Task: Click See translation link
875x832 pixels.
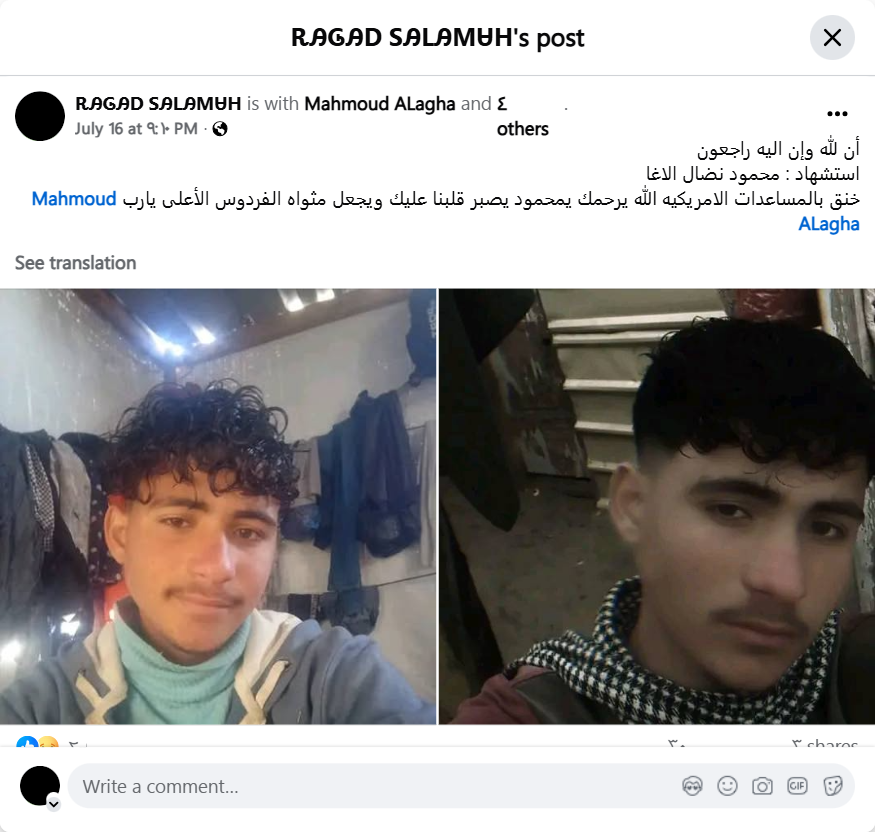Action: [x=75, y=263]
